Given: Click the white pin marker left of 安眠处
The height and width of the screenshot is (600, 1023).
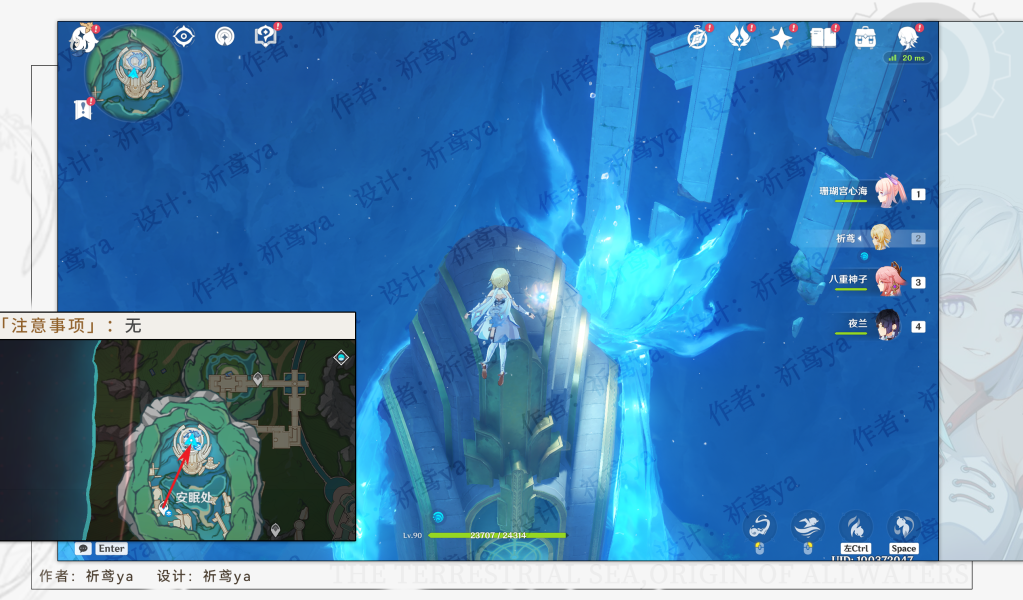Looking at the screenshot, I should pos(163,507).
